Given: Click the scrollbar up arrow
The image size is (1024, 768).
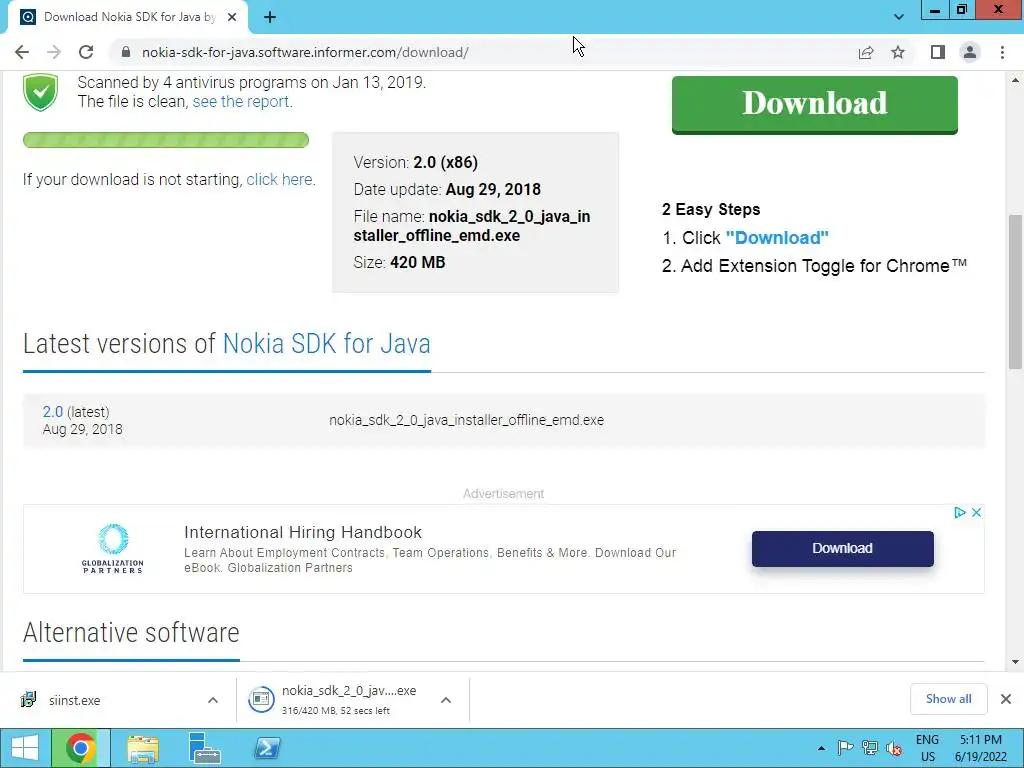Looking at the screenshot, I should click(1015, 80).
